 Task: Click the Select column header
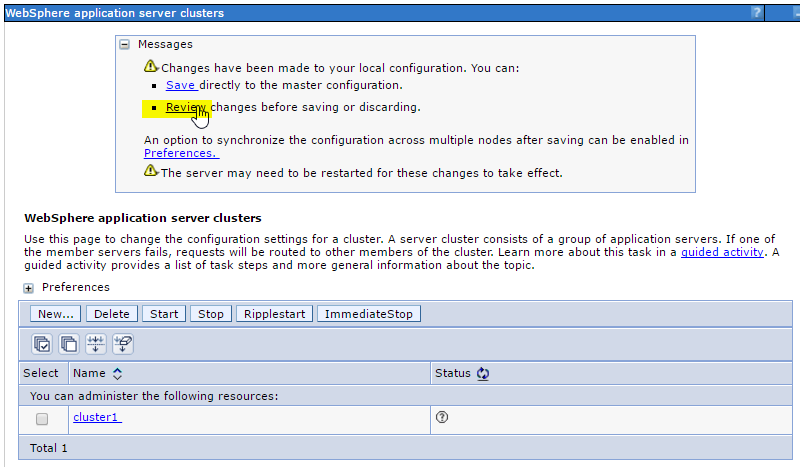click(41, 373)
